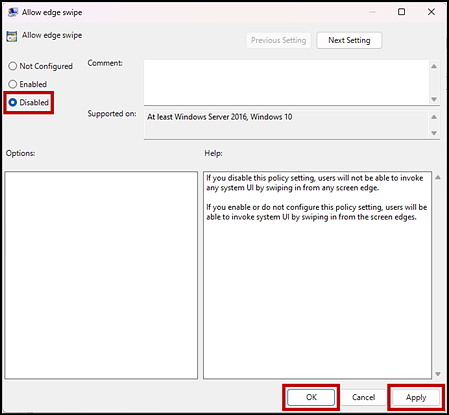Click 'At least Windows Server 2016, Windows 10' text
This screenshot has height=415, width=449.
[x=220, y=117]
